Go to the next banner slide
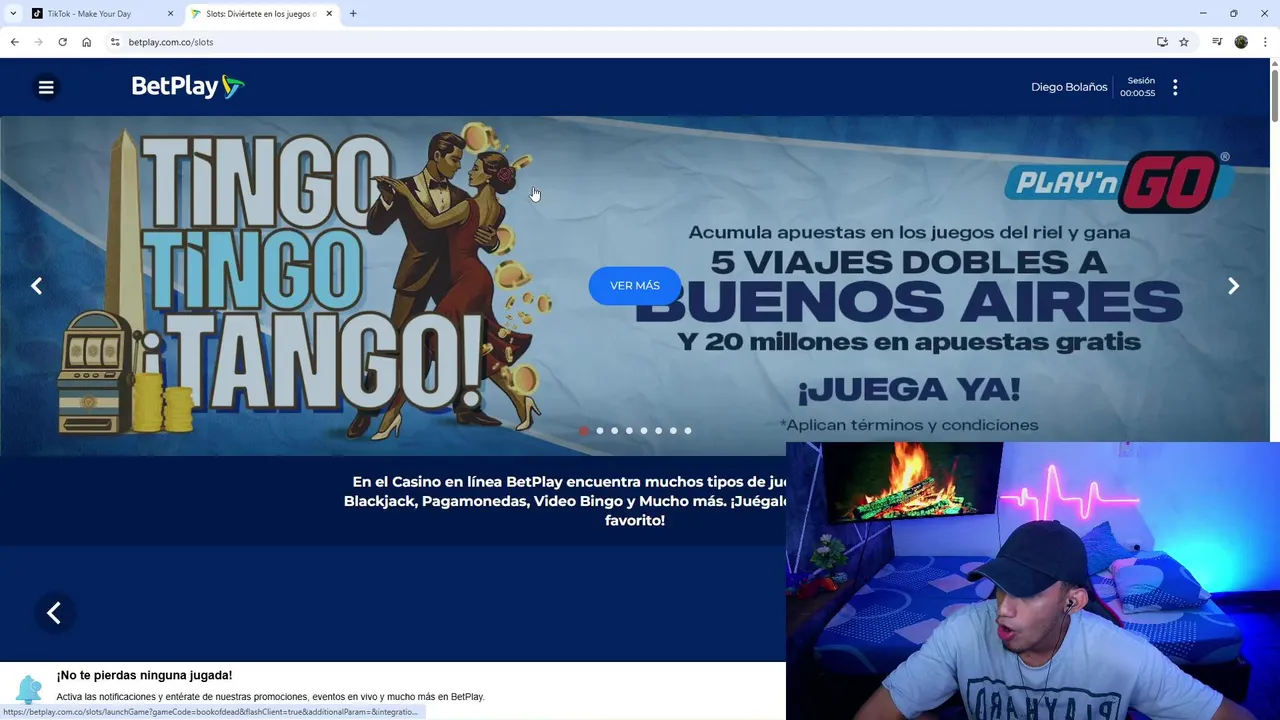 (x=1233, y=286)
